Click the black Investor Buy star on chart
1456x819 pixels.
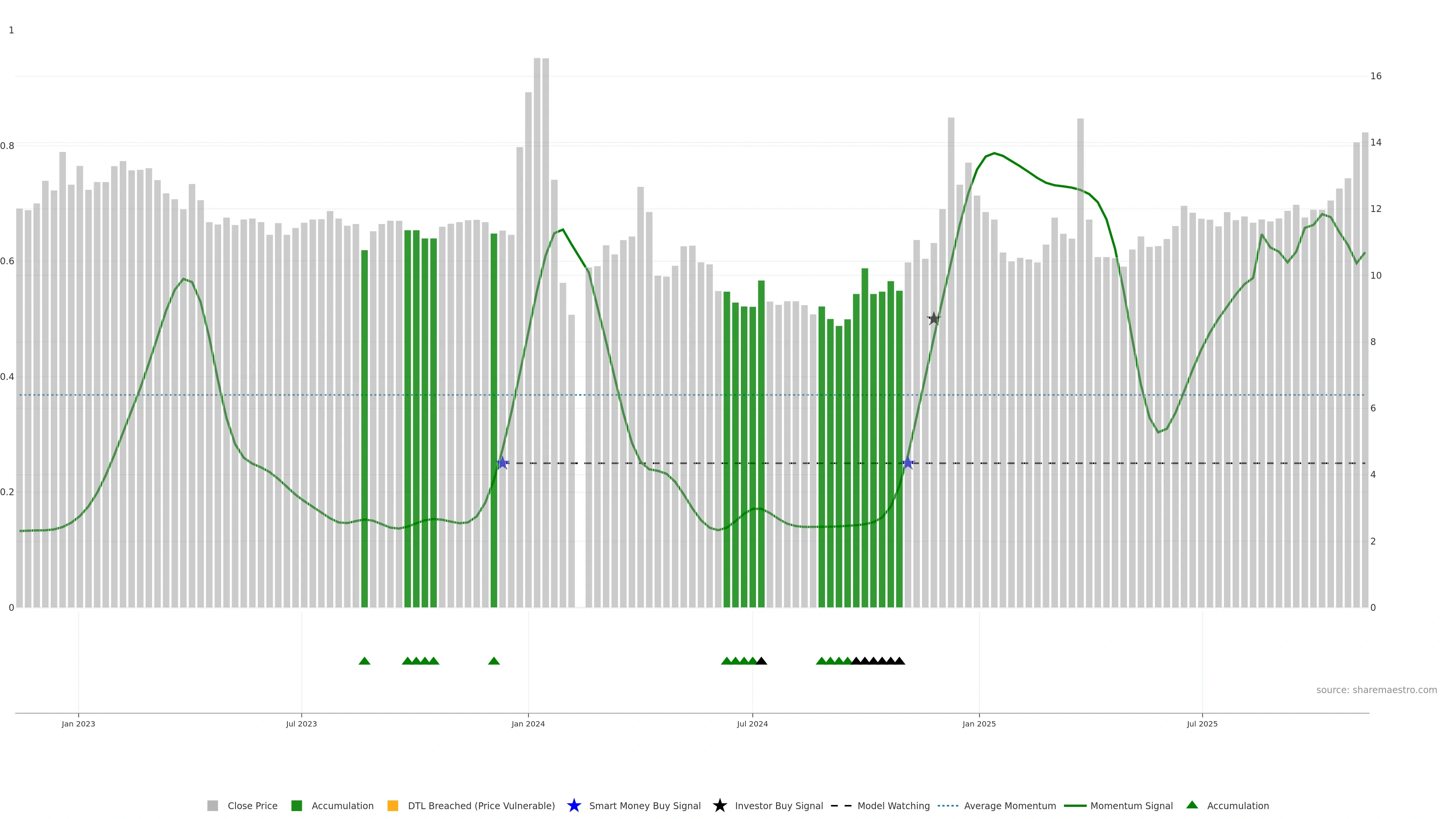(934, 319)
